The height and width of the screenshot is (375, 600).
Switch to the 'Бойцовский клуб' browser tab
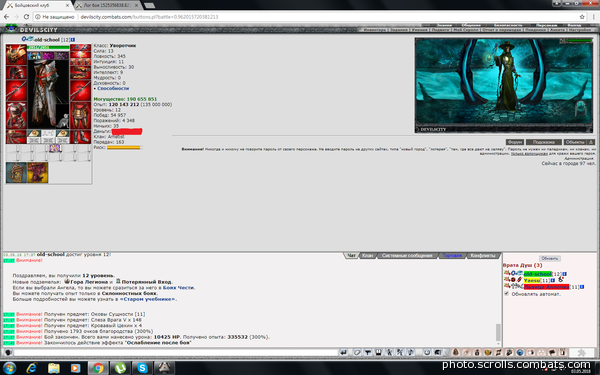click(38, 5)
